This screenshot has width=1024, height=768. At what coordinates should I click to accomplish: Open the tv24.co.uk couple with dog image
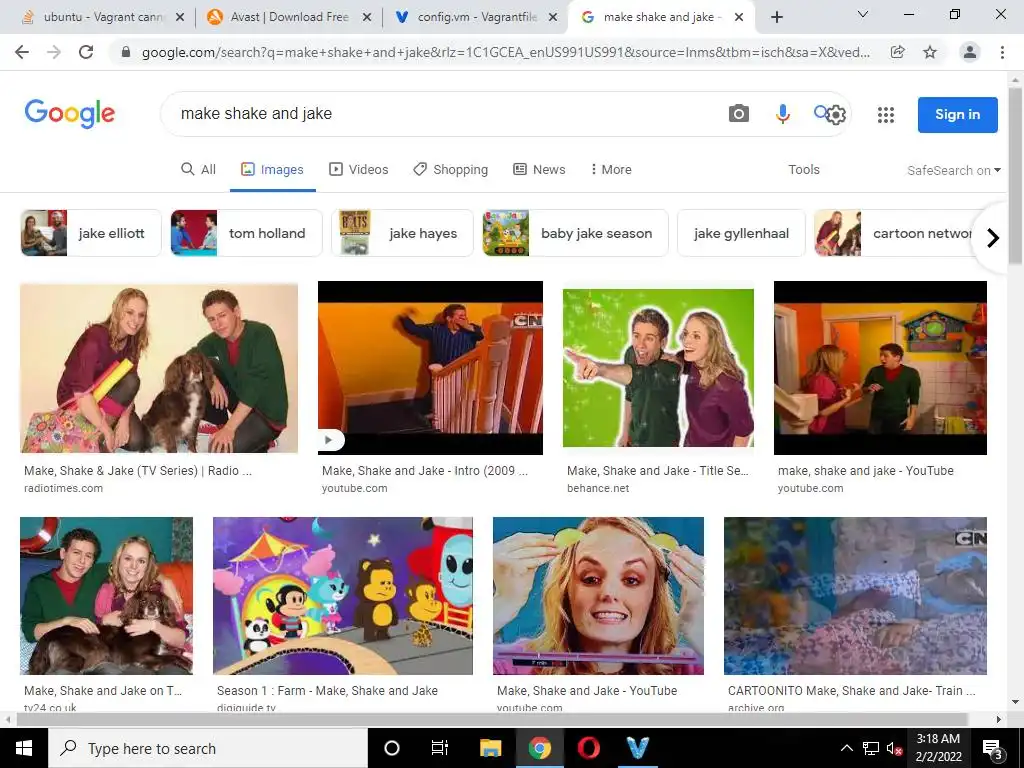(x=106, y=596)
